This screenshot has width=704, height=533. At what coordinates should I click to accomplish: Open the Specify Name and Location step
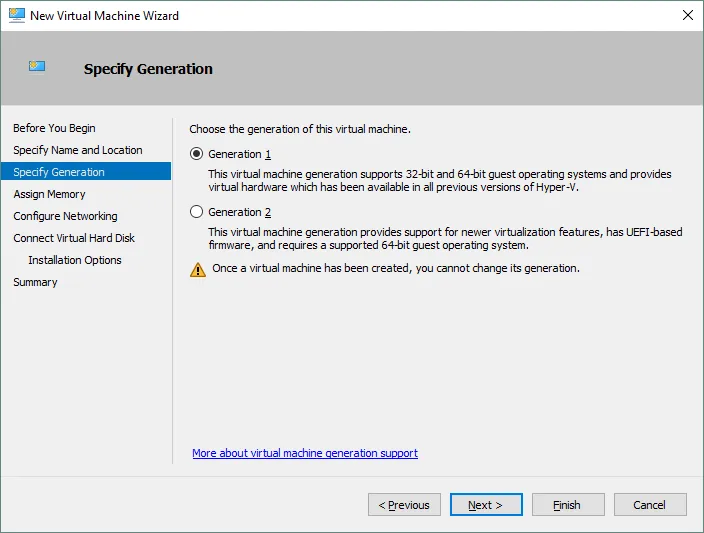(x=78, y=150)
